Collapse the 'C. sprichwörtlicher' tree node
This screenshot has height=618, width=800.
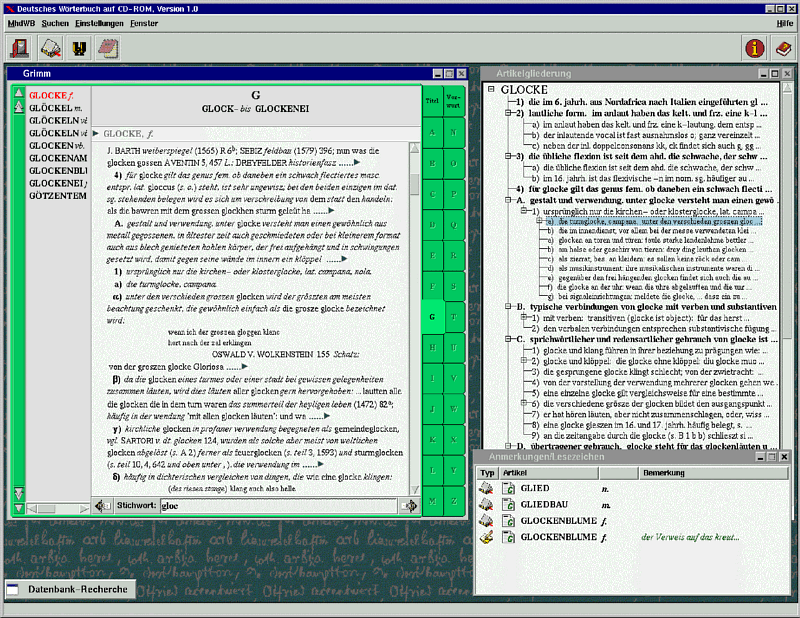[508, 339]
